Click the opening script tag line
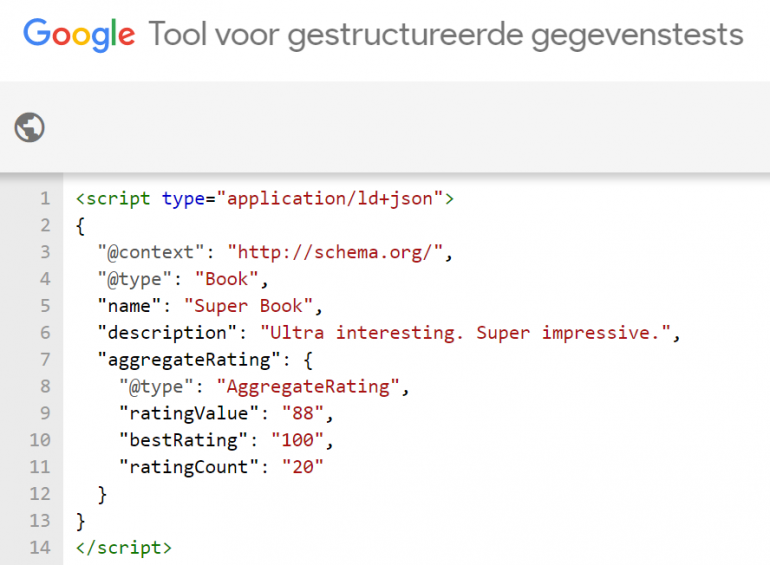The image size is (770, 565). pos(265,199)
